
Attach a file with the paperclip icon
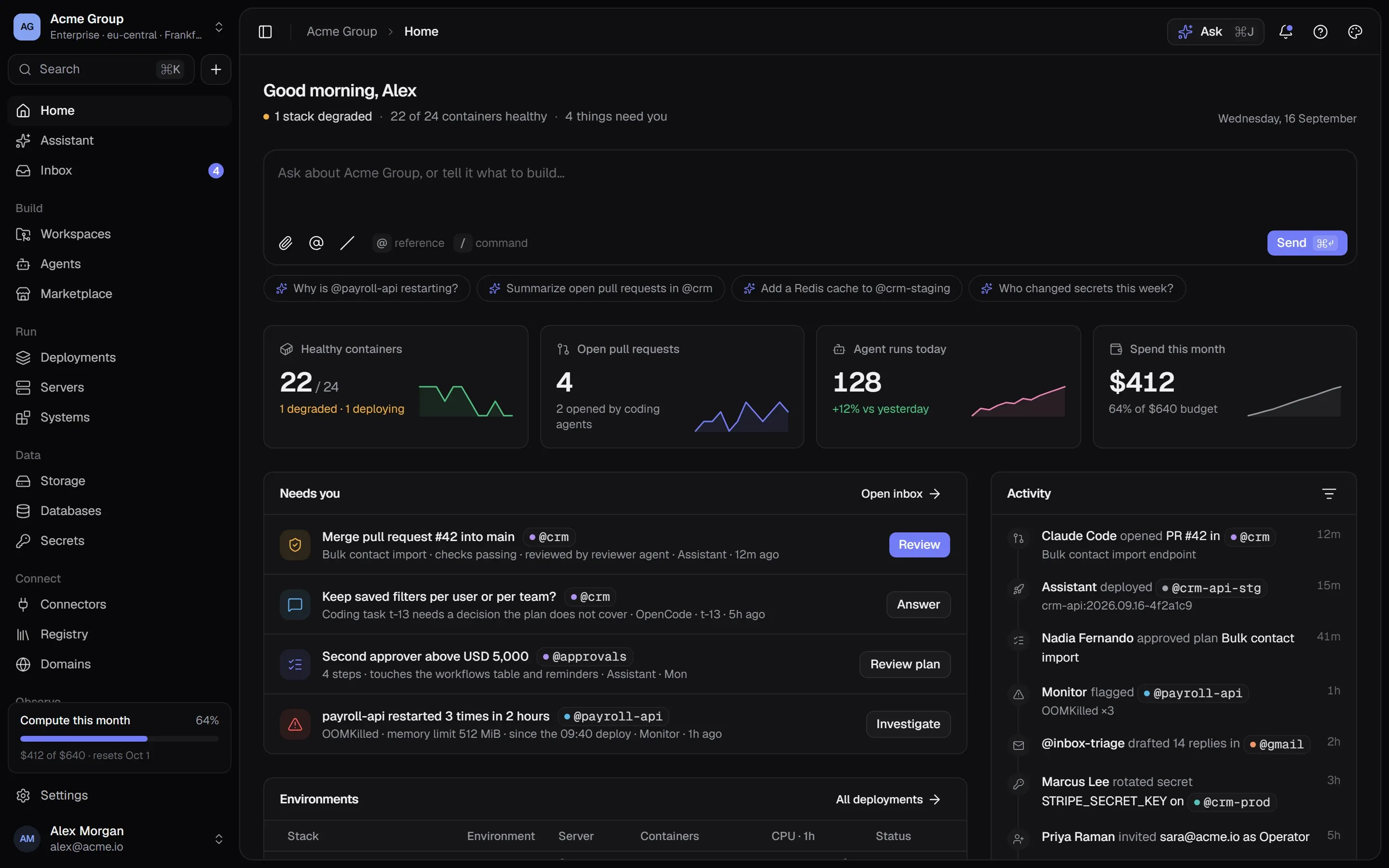point(285,243)
